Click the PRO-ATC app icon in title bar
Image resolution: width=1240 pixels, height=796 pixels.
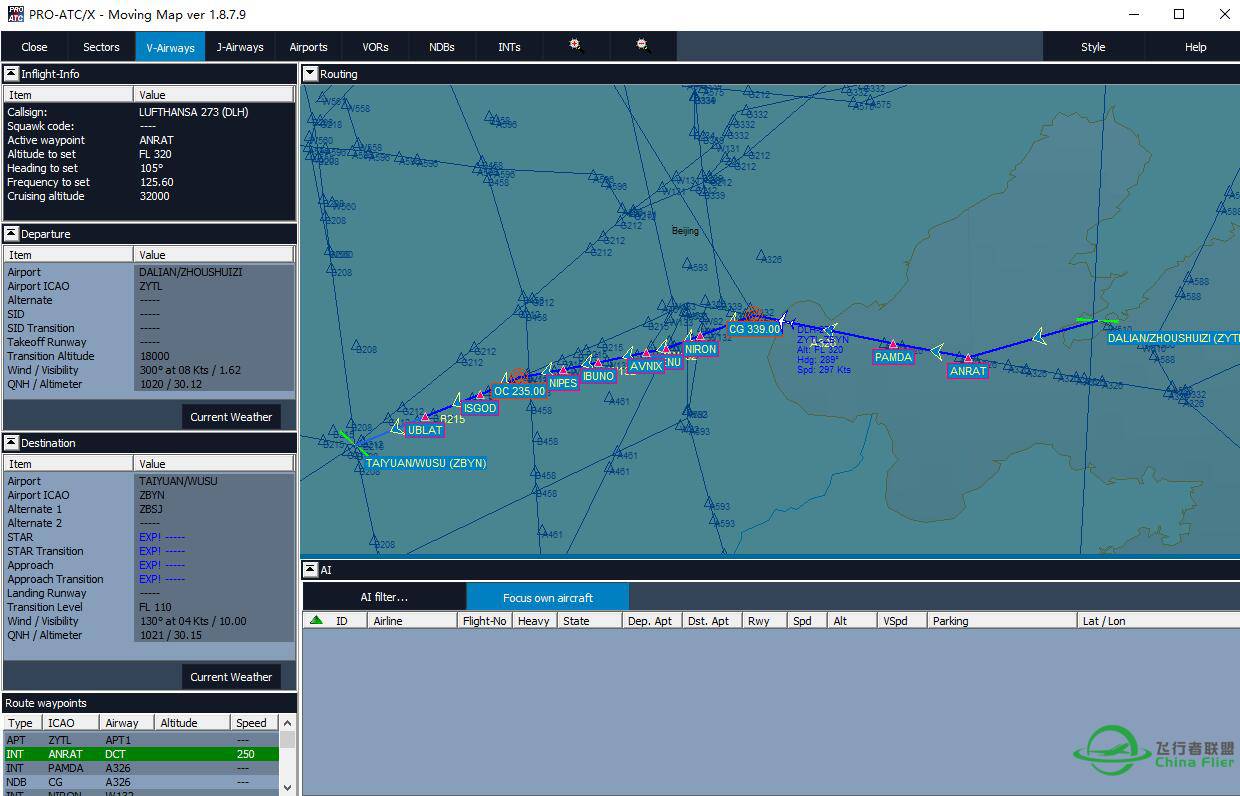pyautogui.click(x=15, y=14)
